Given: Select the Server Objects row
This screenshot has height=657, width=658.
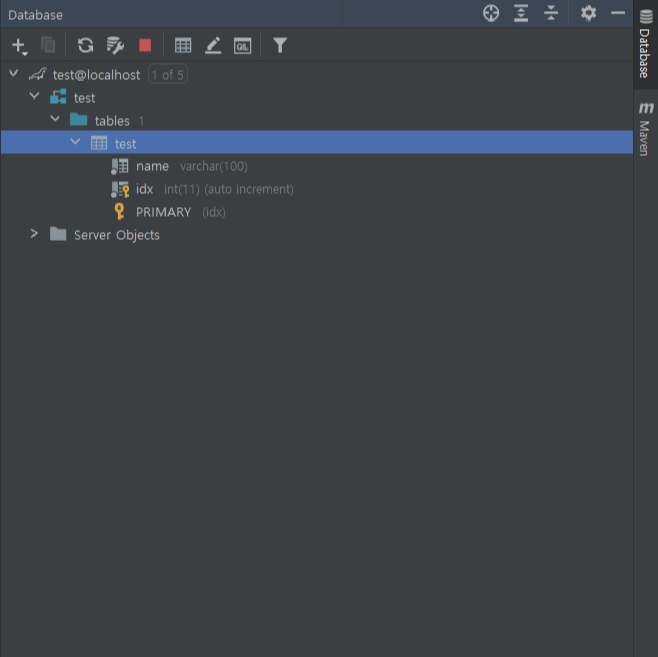Looking at the screenshot, I should click(317, 235).
